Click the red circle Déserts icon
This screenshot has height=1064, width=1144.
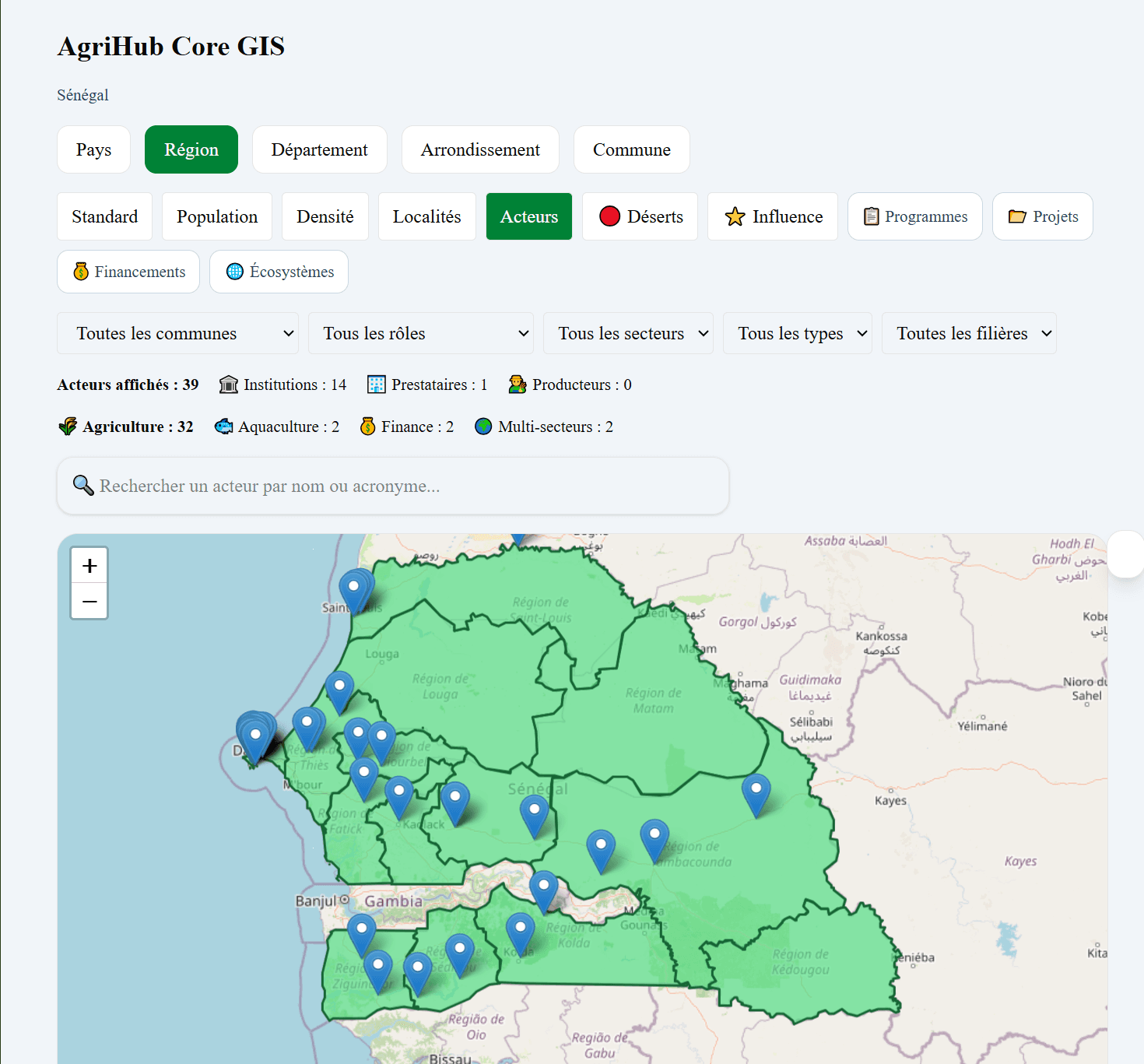coord(610,216)
